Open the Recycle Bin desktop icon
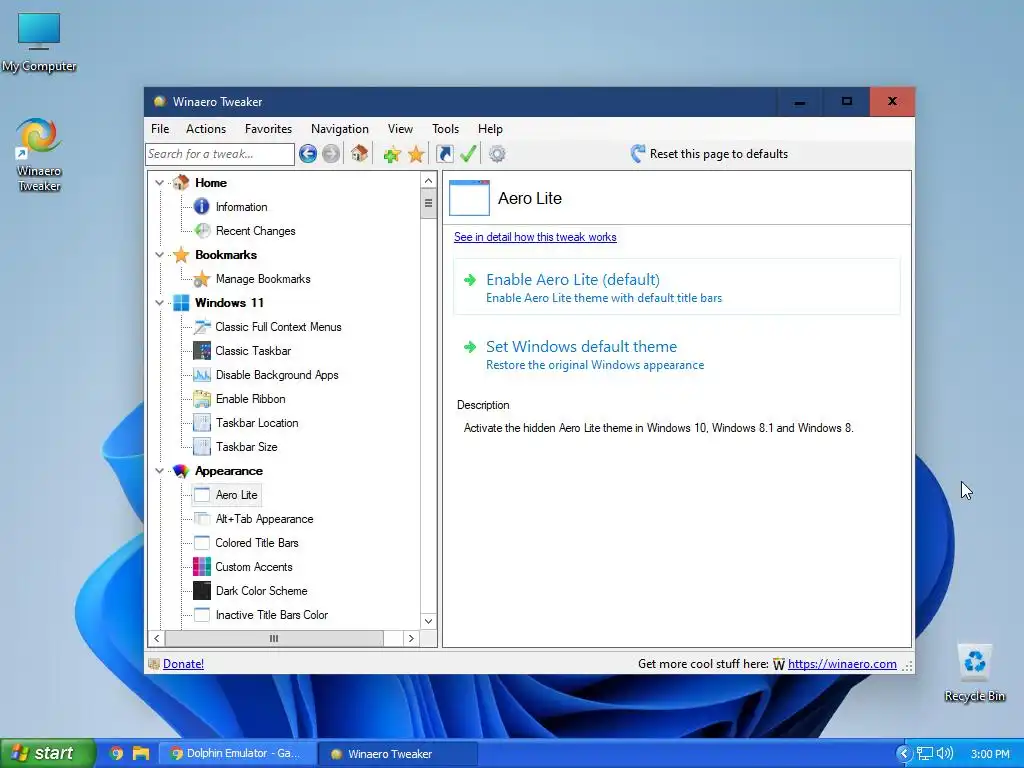This screenshot has width=1024, height=768. point(974,662)
